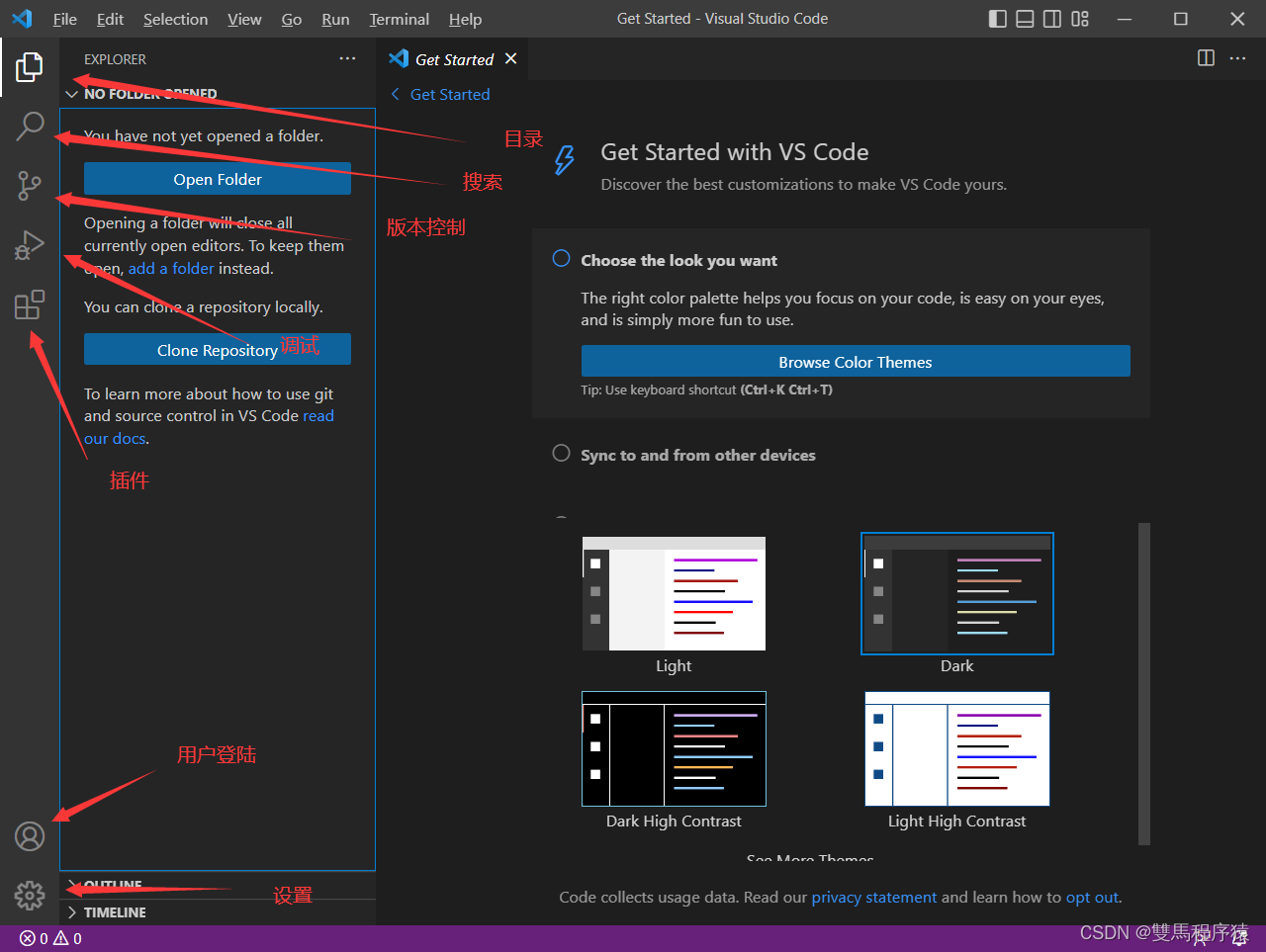The image size is (1266, 952).
Task: Open the Terminal menu
Action: click(x=400, y=19)
